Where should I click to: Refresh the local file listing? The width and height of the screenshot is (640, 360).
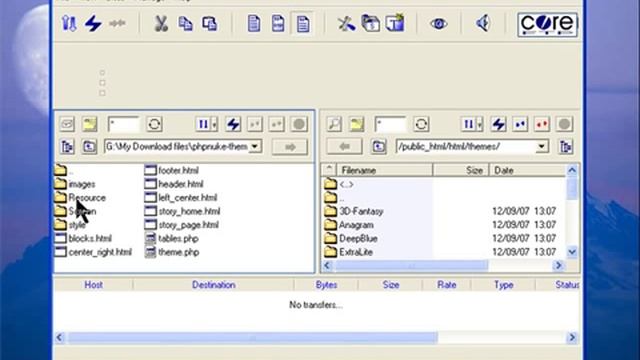154,124
